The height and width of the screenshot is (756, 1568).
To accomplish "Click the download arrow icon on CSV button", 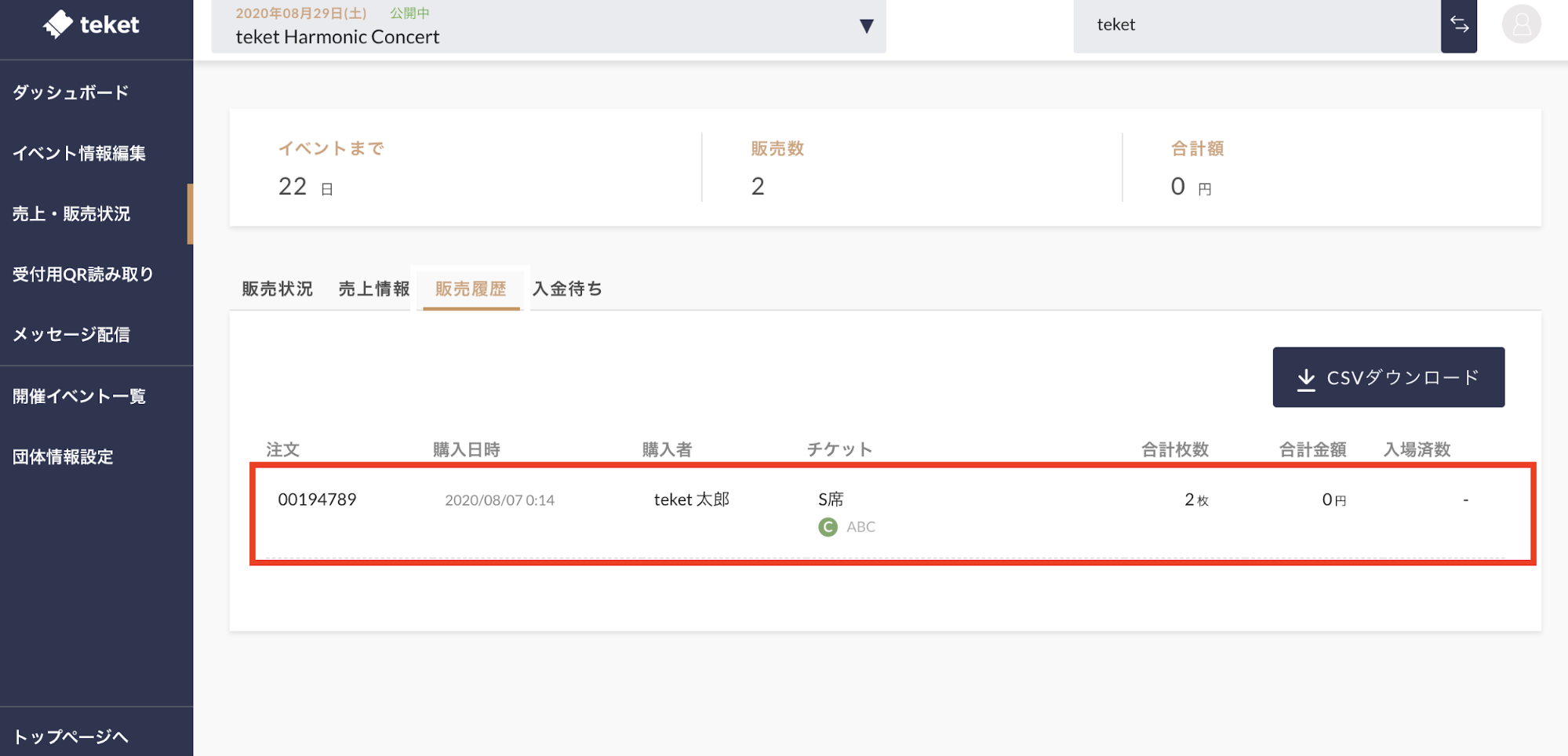I will 1305,379.
